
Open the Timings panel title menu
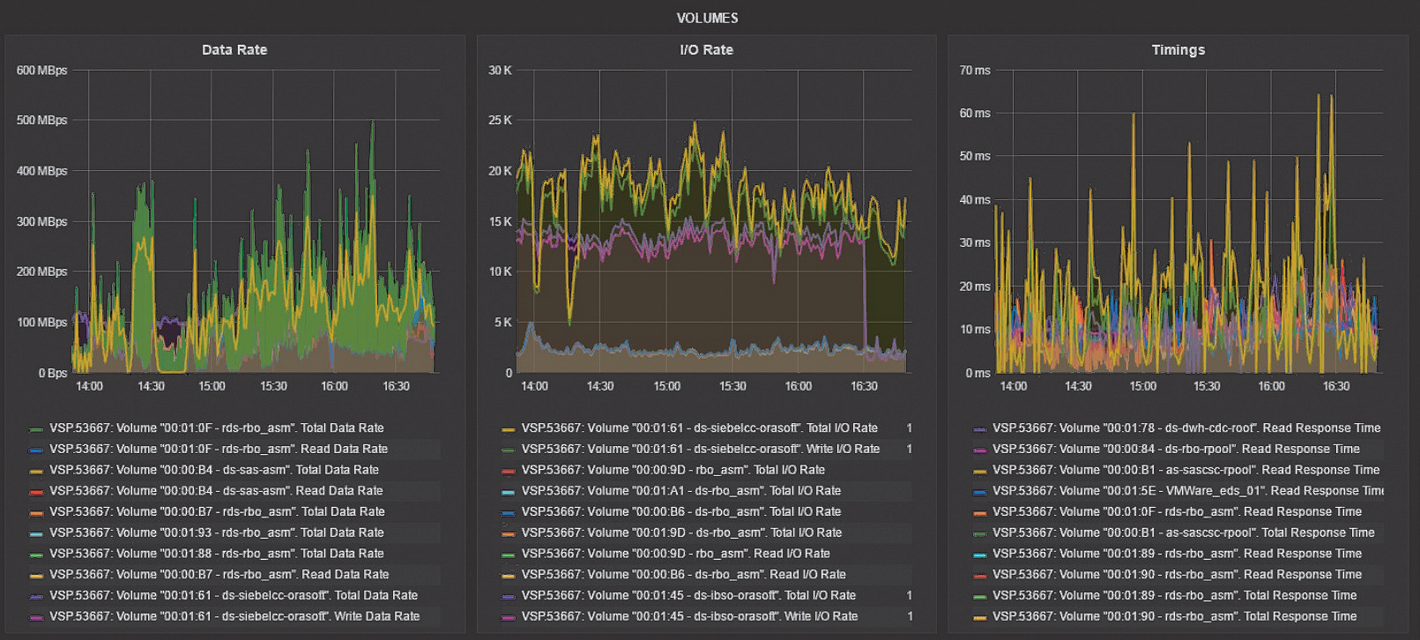tap(1178, 49)
